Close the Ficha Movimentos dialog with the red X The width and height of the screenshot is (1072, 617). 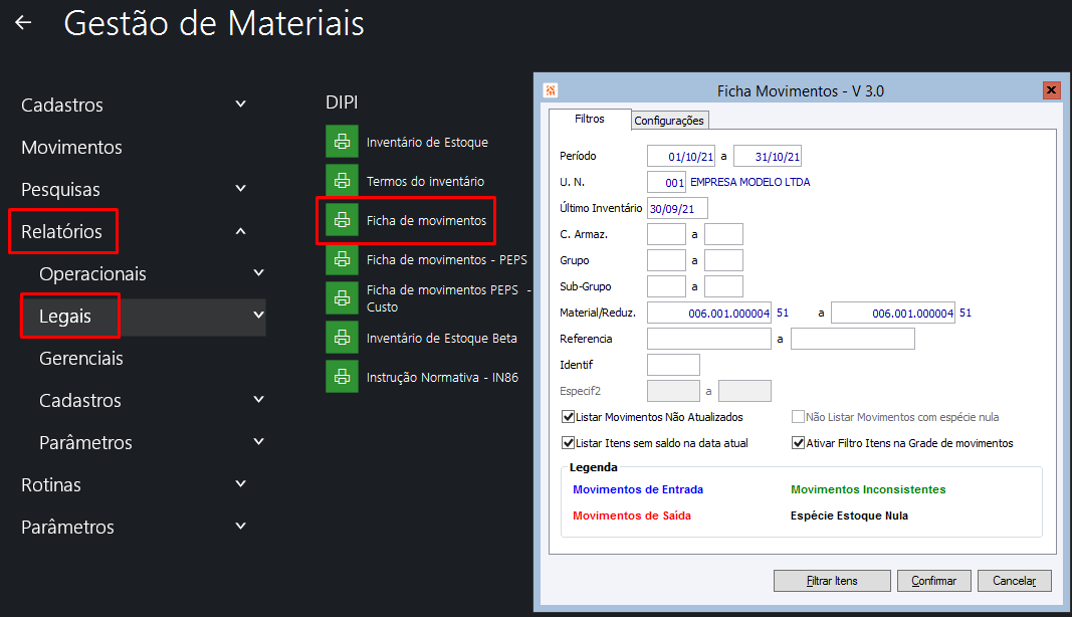coord(1051,90)
